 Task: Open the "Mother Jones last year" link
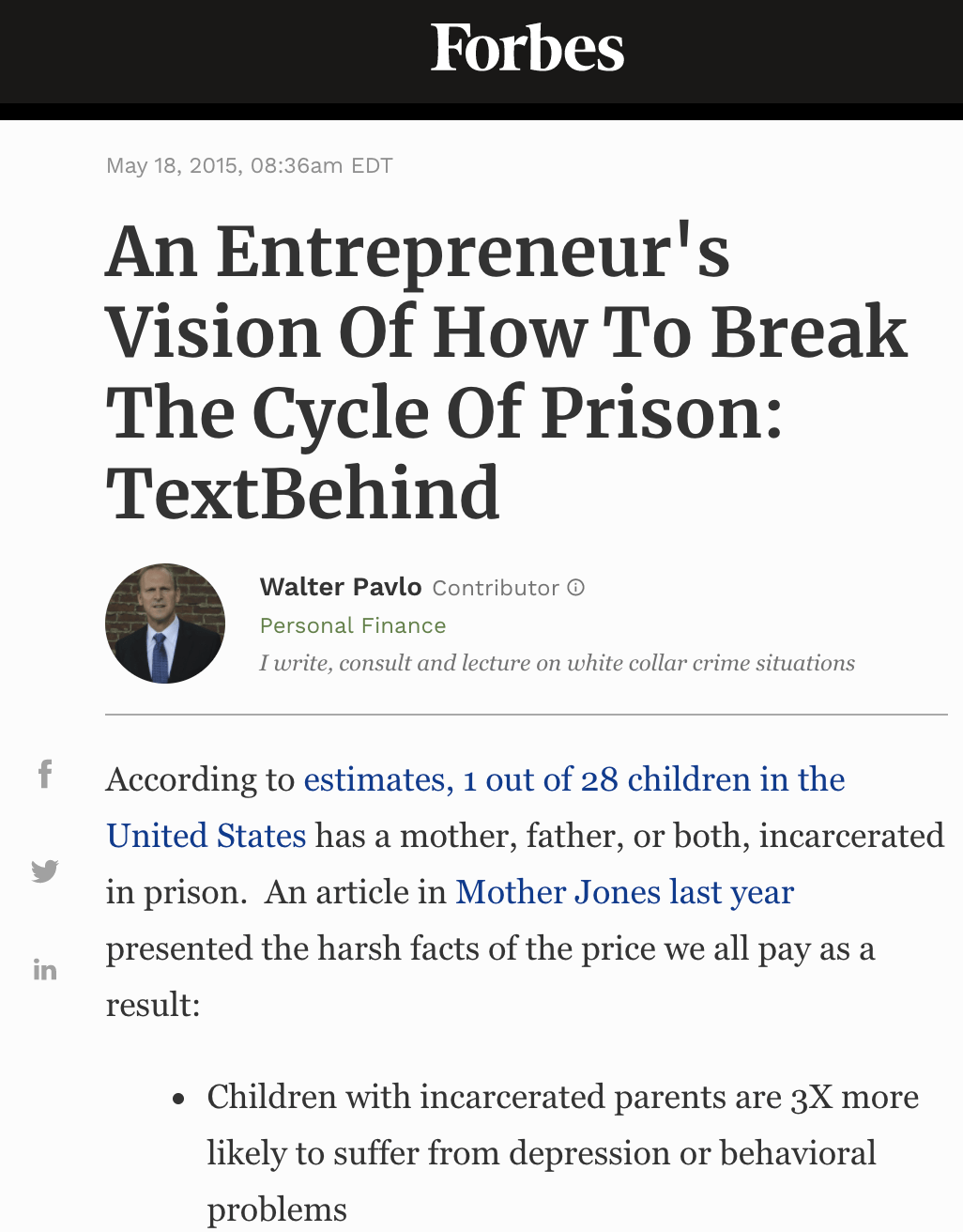[x=624, y=892]
